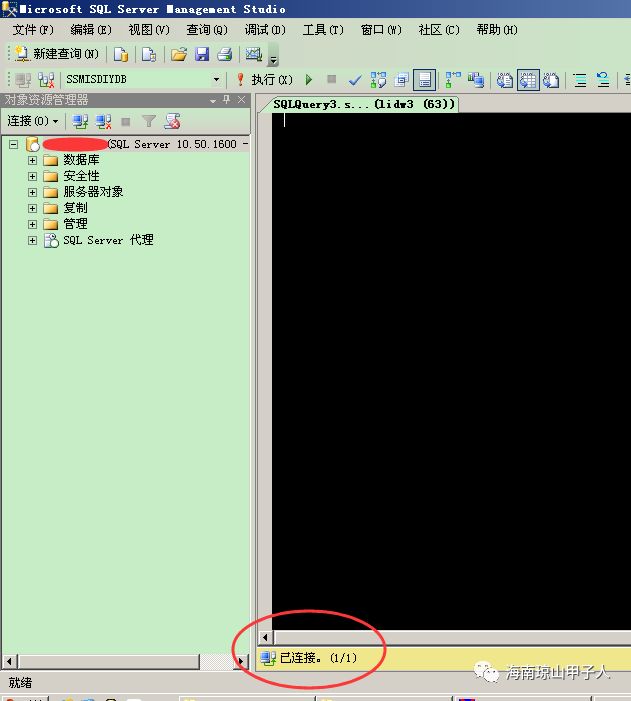Expand the 管理 folder
This screenshot has height=701, width=631.
32,224
